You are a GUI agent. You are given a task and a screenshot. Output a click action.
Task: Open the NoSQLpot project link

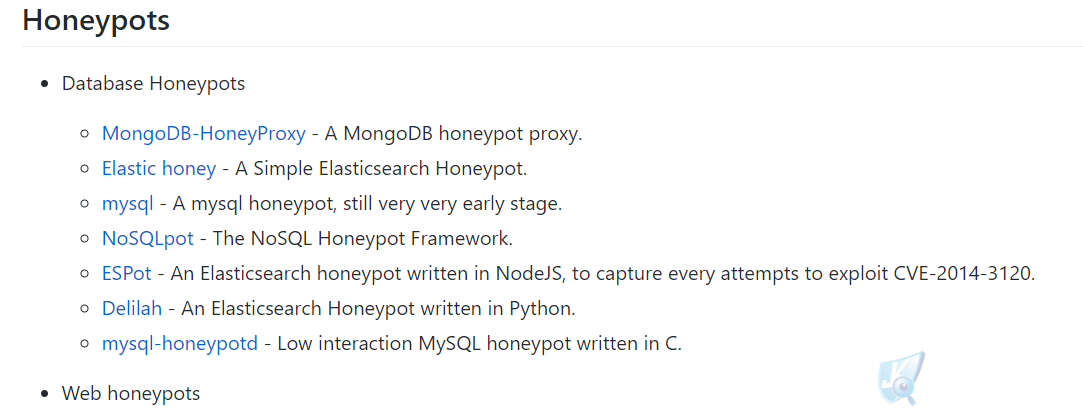click(x=148, y=238)
